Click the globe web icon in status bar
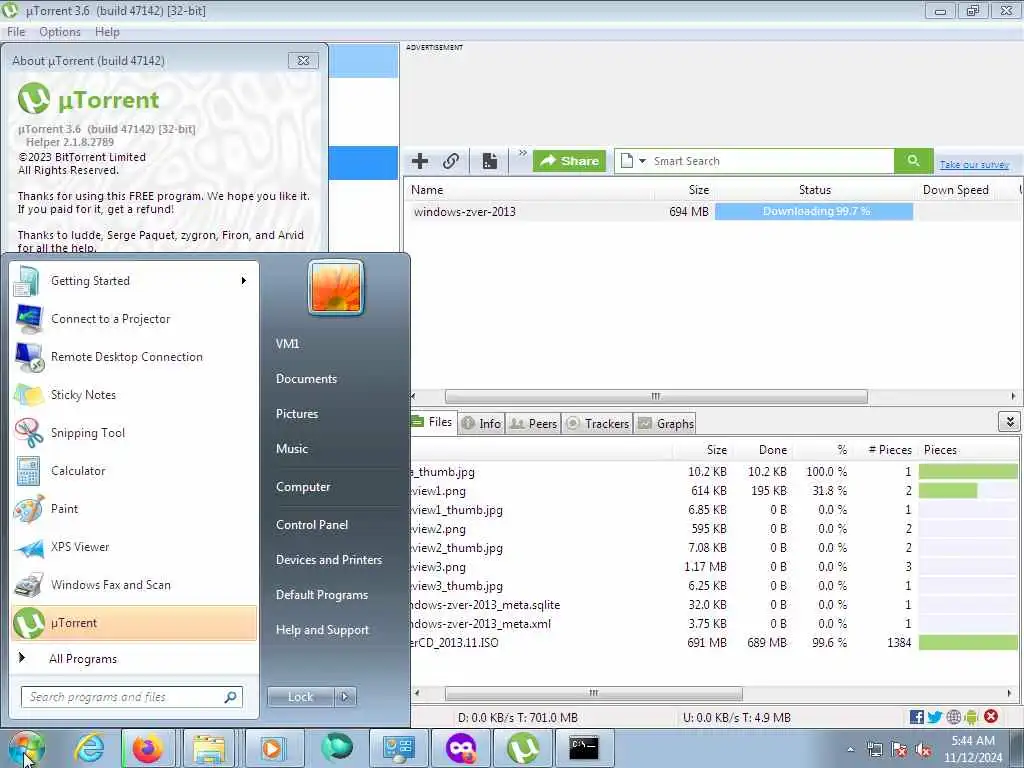 [x=953, y=717]
